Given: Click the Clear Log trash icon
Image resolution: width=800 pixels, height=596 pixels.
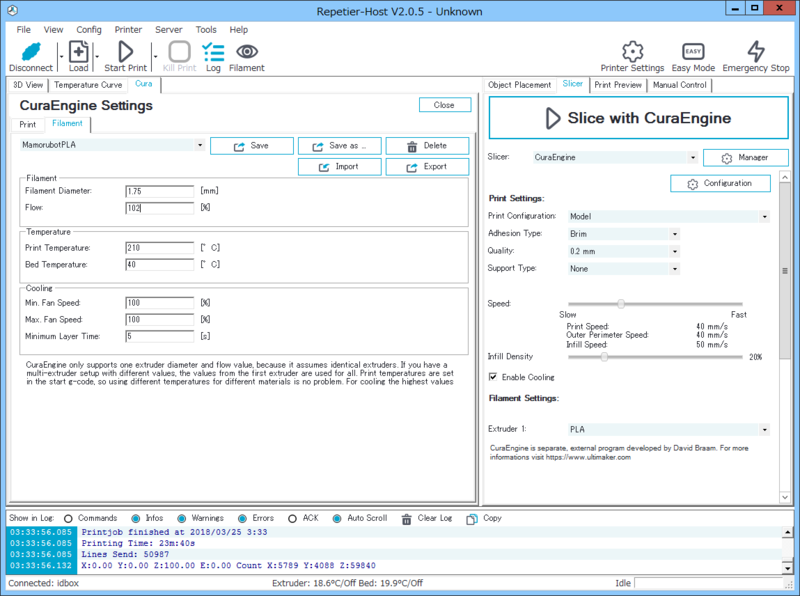Looking at the screenshot, I should point(407,519).
